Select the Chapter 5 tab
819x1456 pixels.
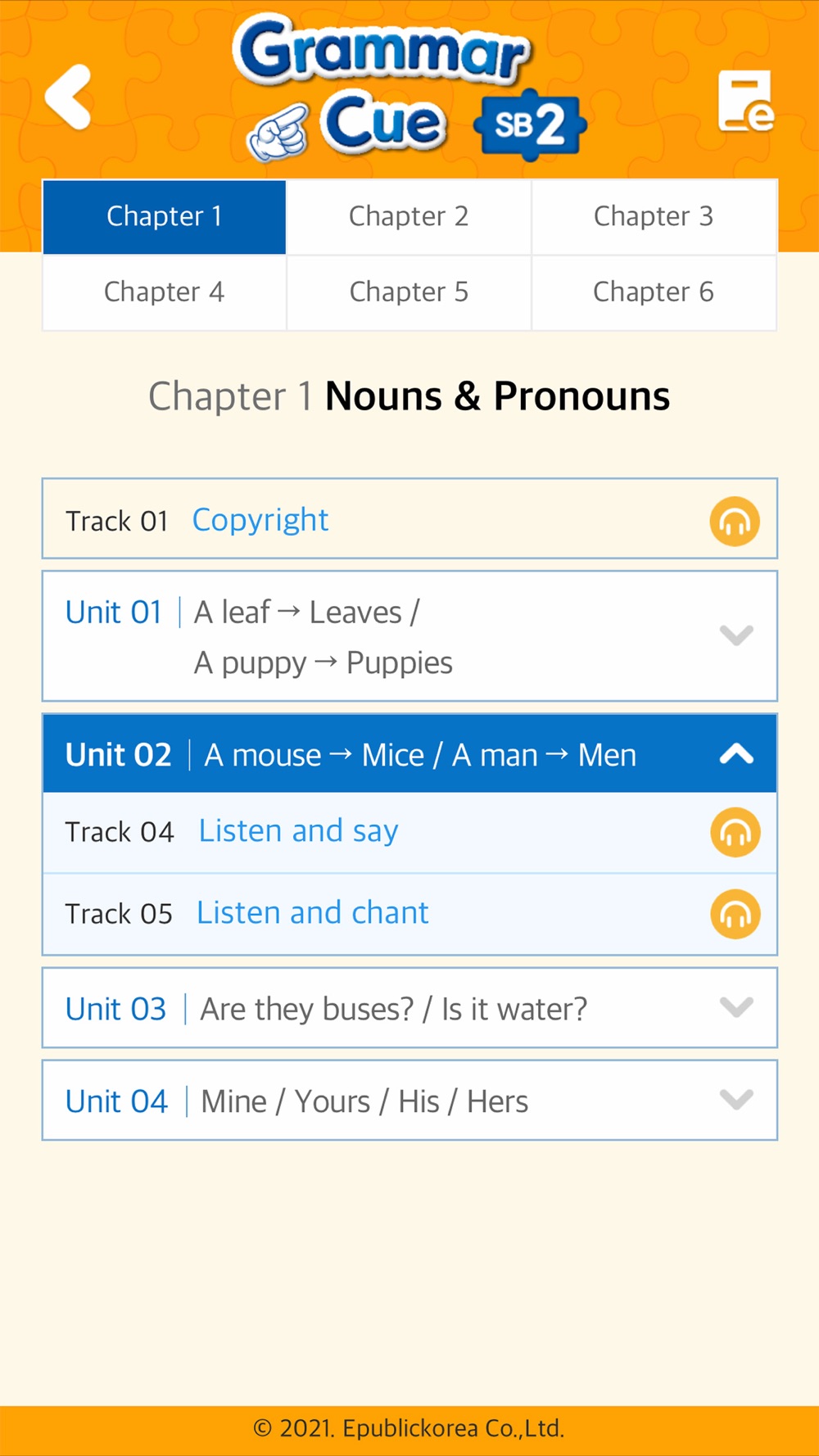(x=409, y=292)
